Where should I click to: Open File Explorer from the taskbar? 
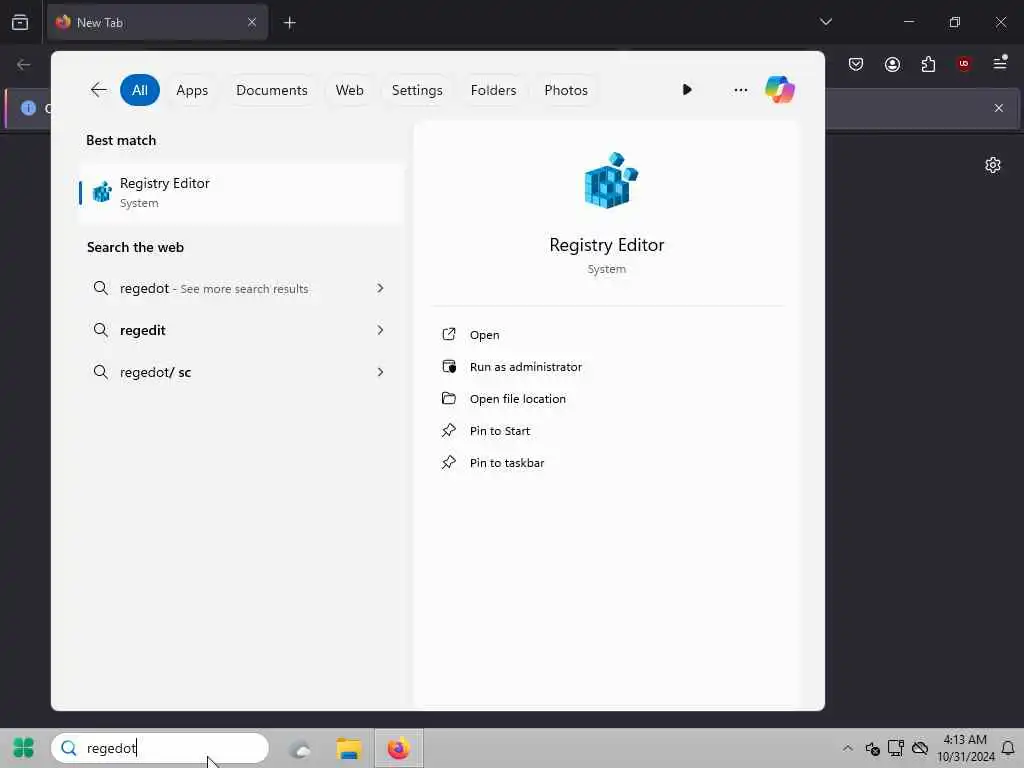[x=349, y=748]
